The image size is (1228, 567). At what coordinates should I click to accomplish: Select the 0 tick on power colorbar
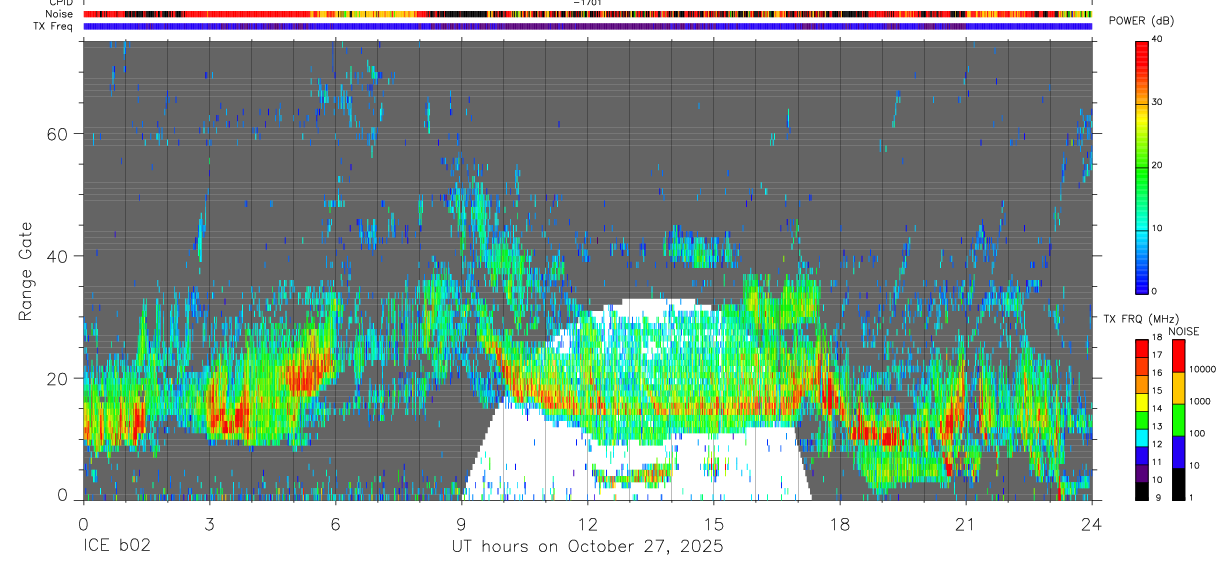[1154, 291]
